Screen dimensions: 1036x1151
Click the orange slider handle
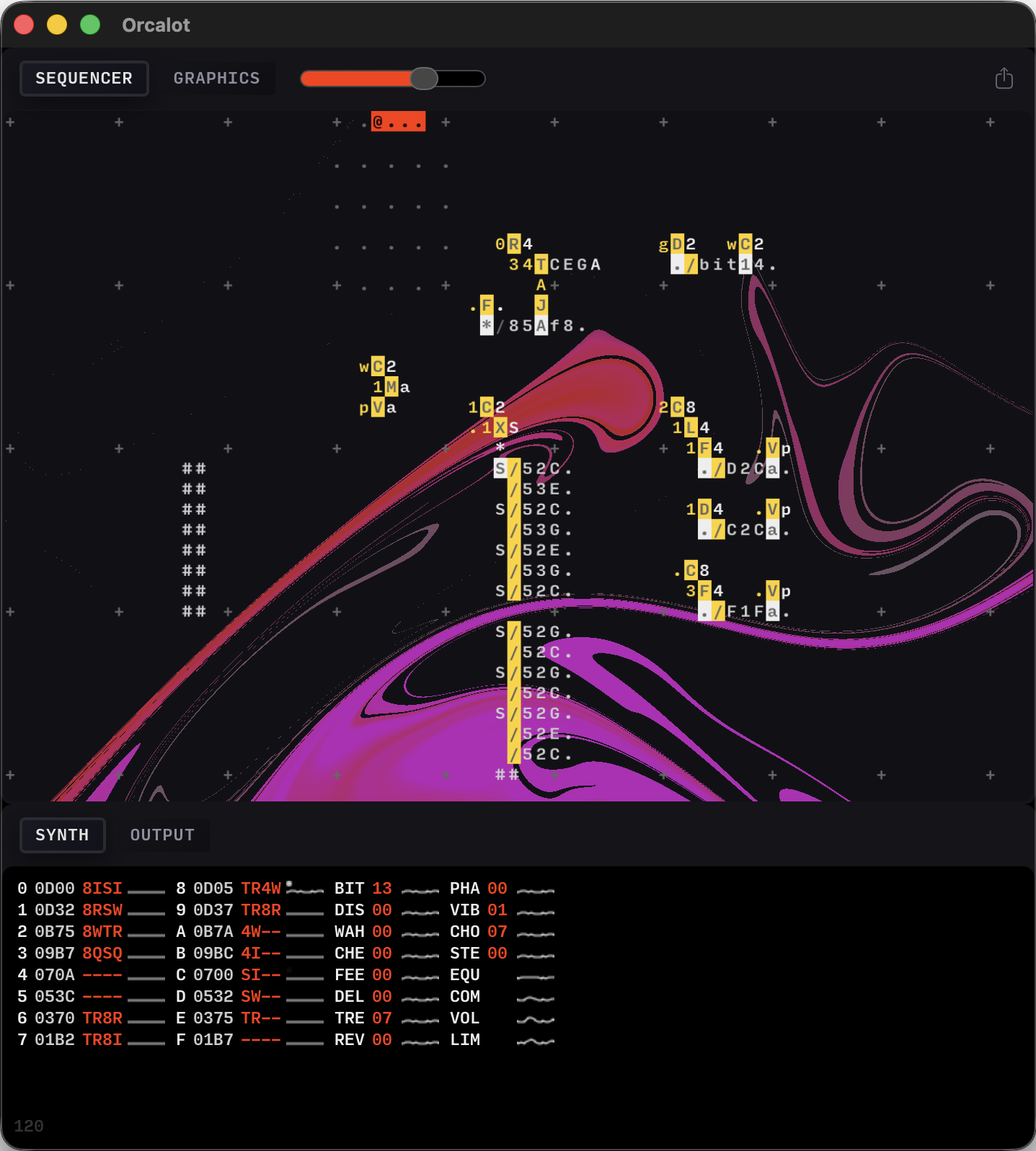(x=424, y=79)
